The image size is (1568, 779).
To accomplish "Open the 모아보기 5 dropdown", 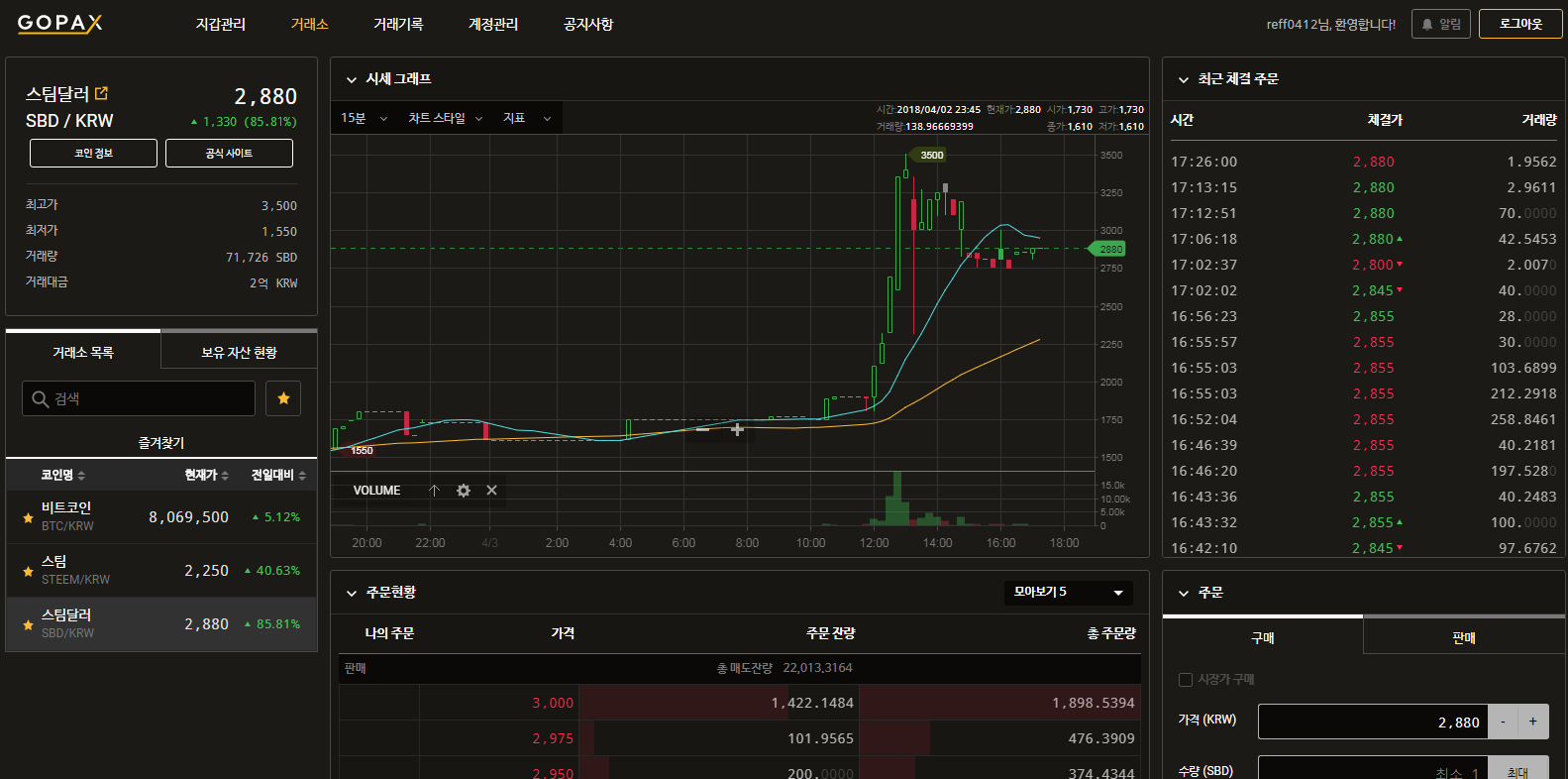I will pyautogui.click(x=1068, y=593).
